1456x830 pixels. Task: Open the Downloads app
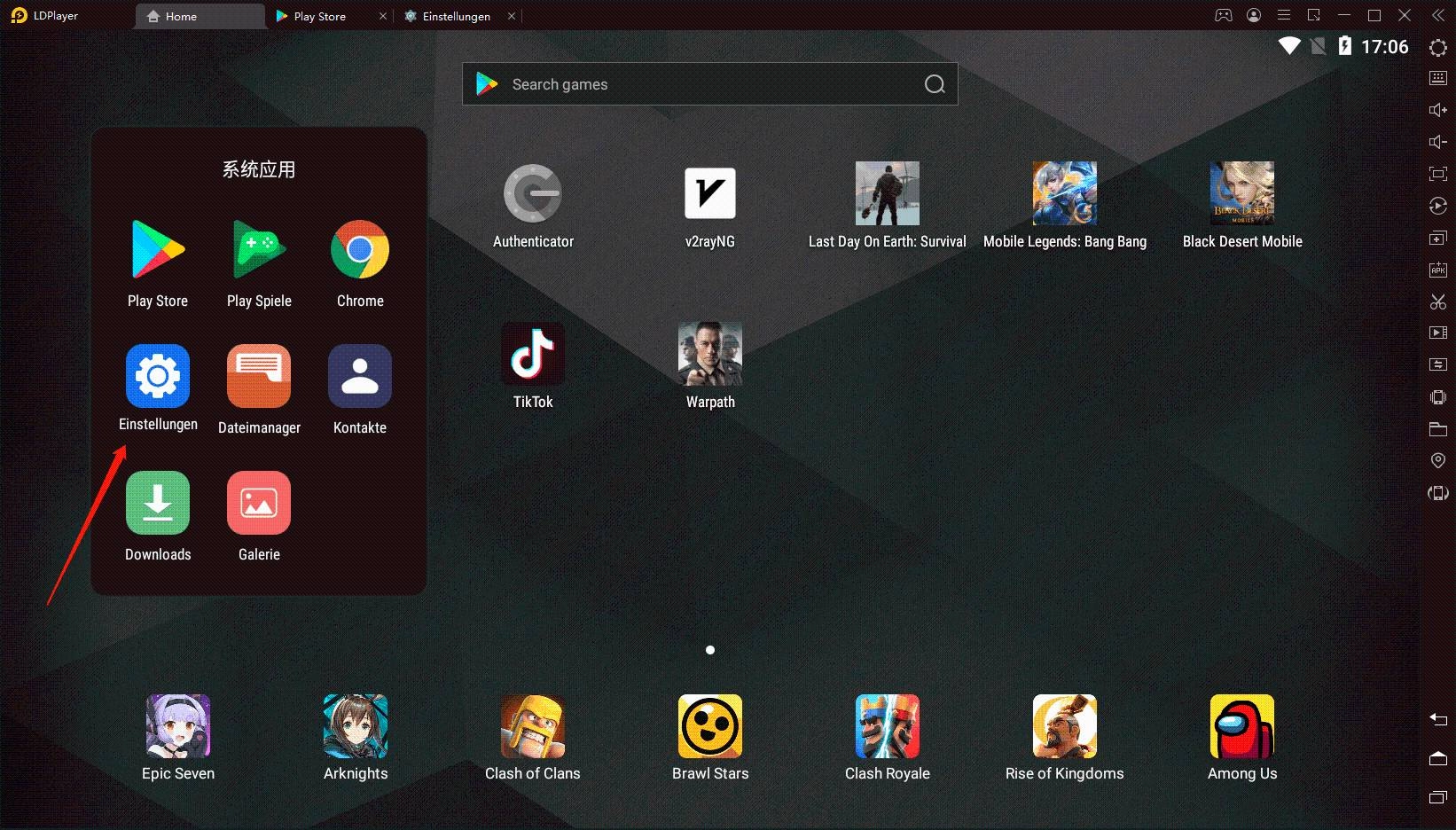(x=158, y=503)
